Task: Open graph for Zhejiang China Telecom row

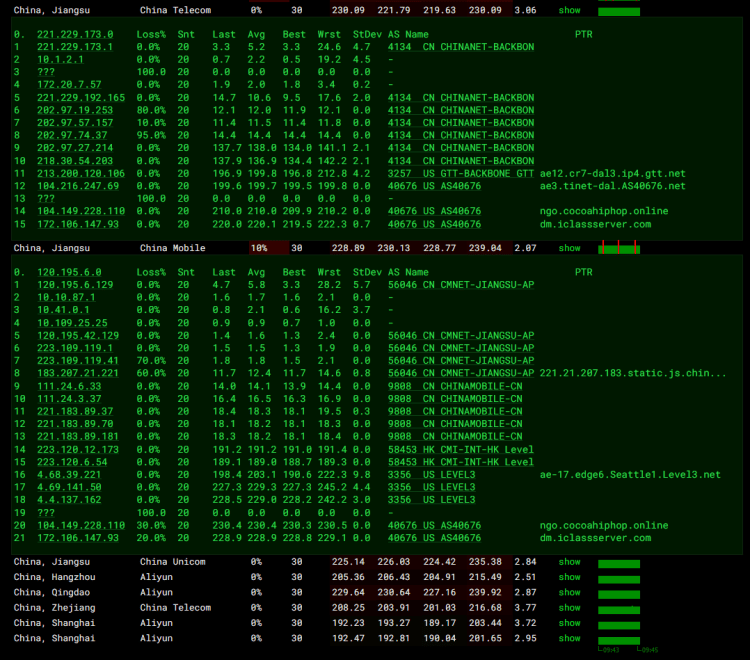Action: 618,608
